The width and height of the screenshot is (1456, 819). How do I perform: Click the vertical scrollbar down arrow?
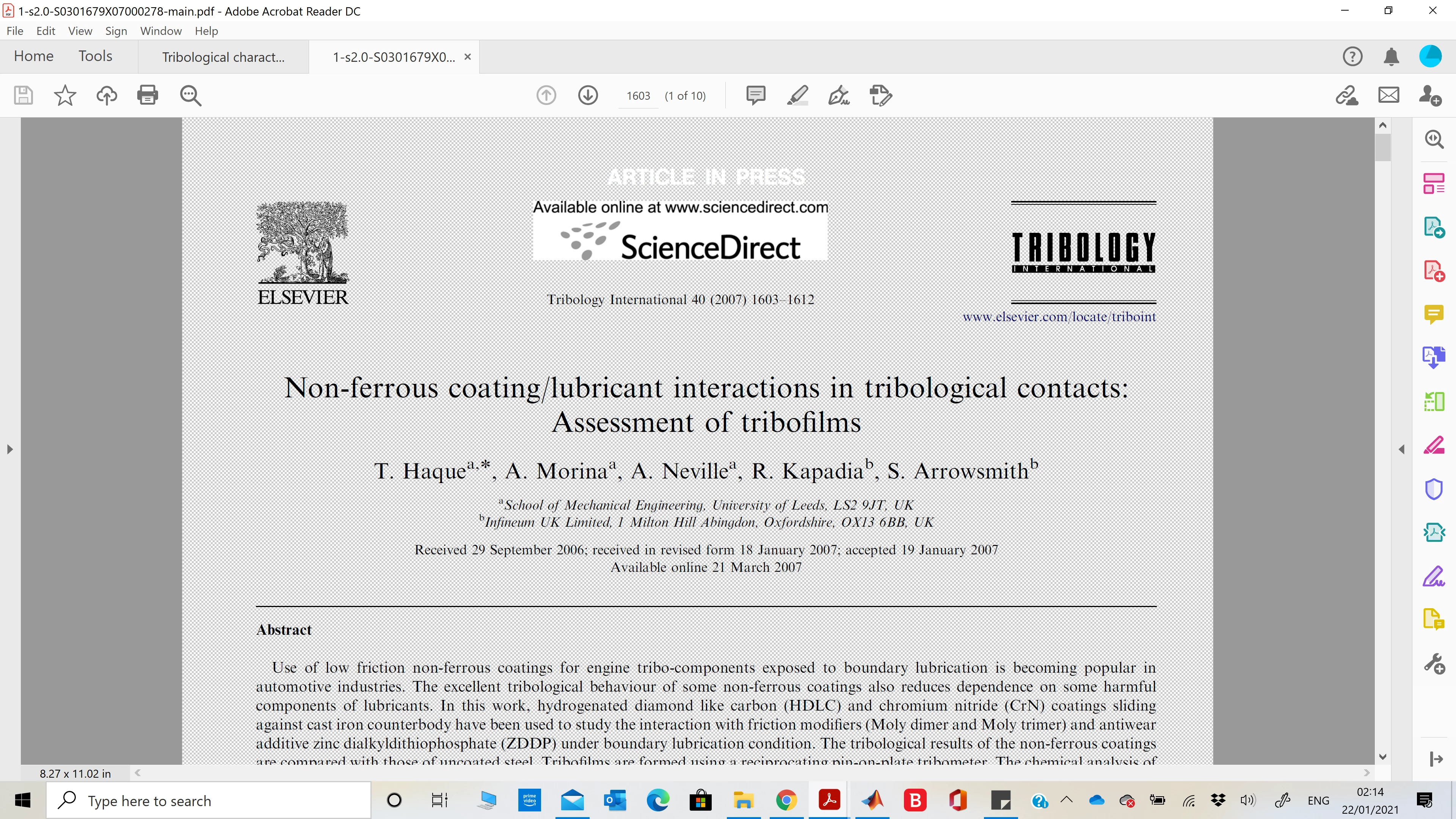click(1383, 757)
